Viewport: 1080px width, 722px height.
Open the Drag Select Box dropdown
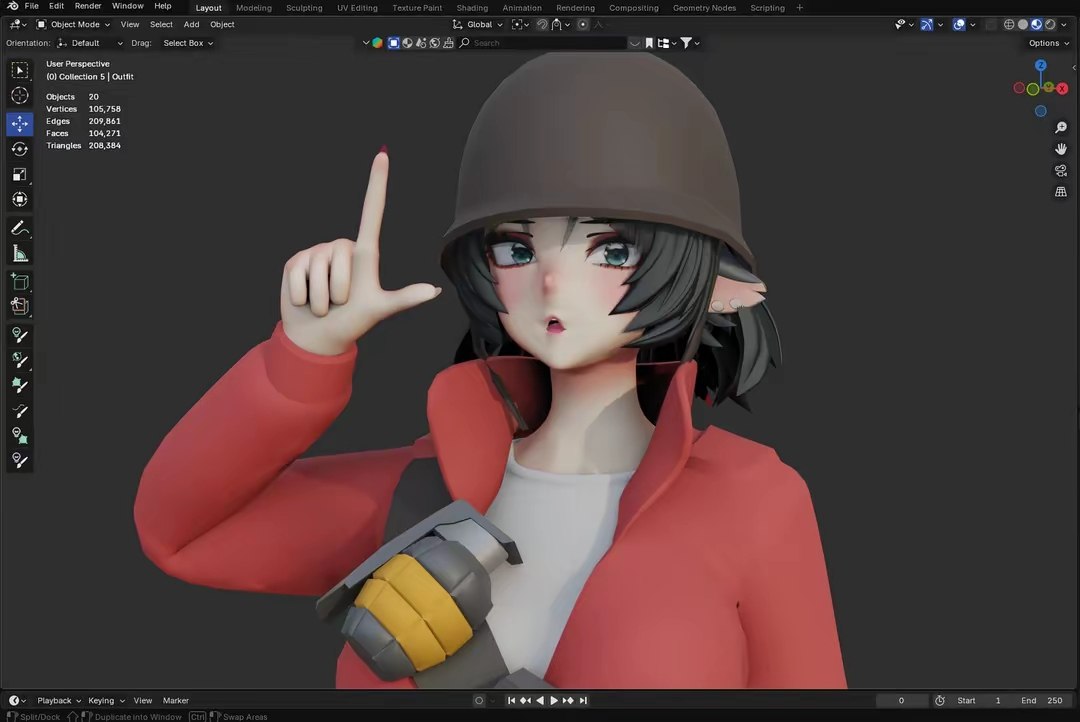click(x=188, y=43)
